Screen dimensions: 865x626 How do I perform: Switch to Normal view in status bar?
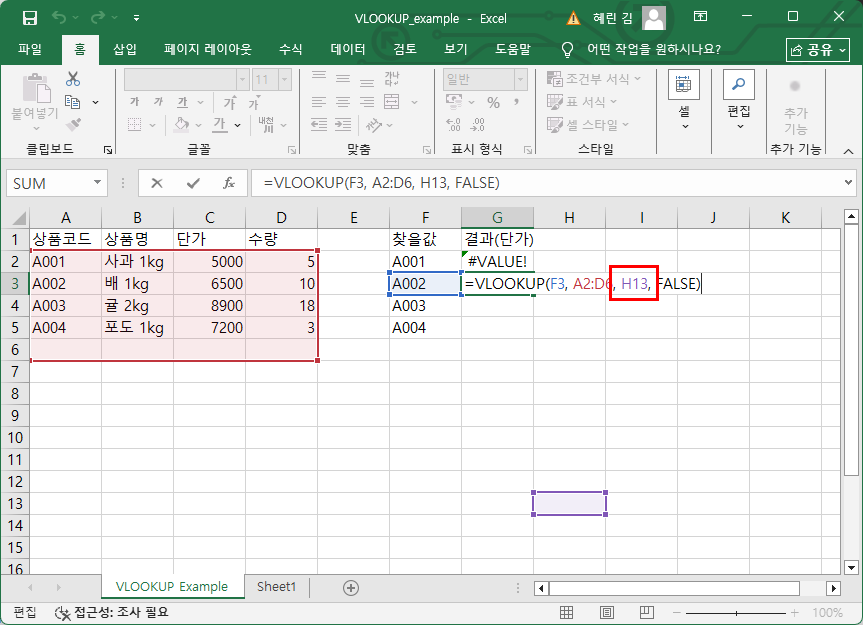[x=566, y=613]
